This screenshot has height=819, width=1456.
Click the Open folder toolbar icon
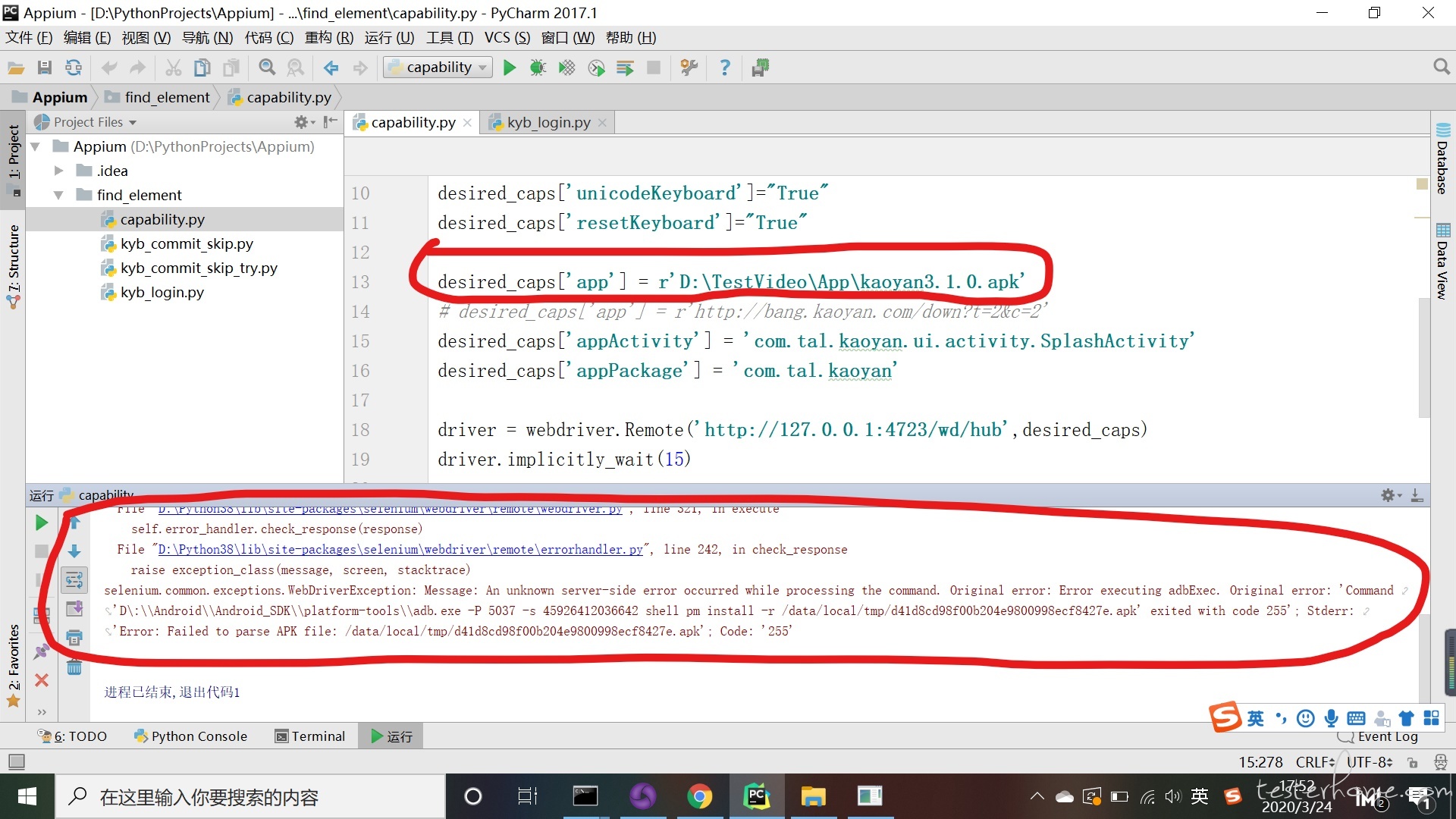click(x=16, y=68)
